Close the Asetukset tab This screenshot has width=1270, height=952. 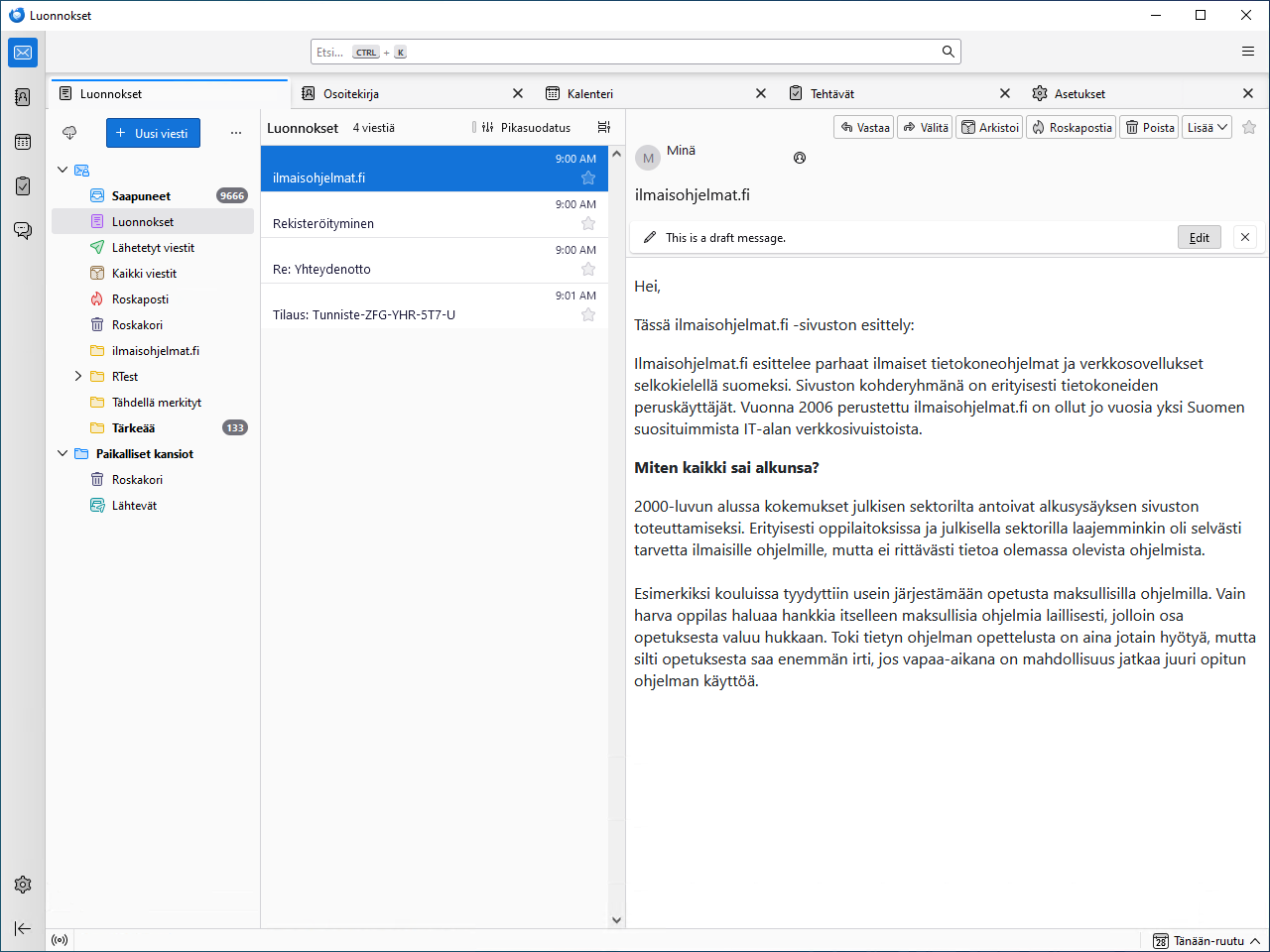pyautogui.click(x=1248, y=93)
